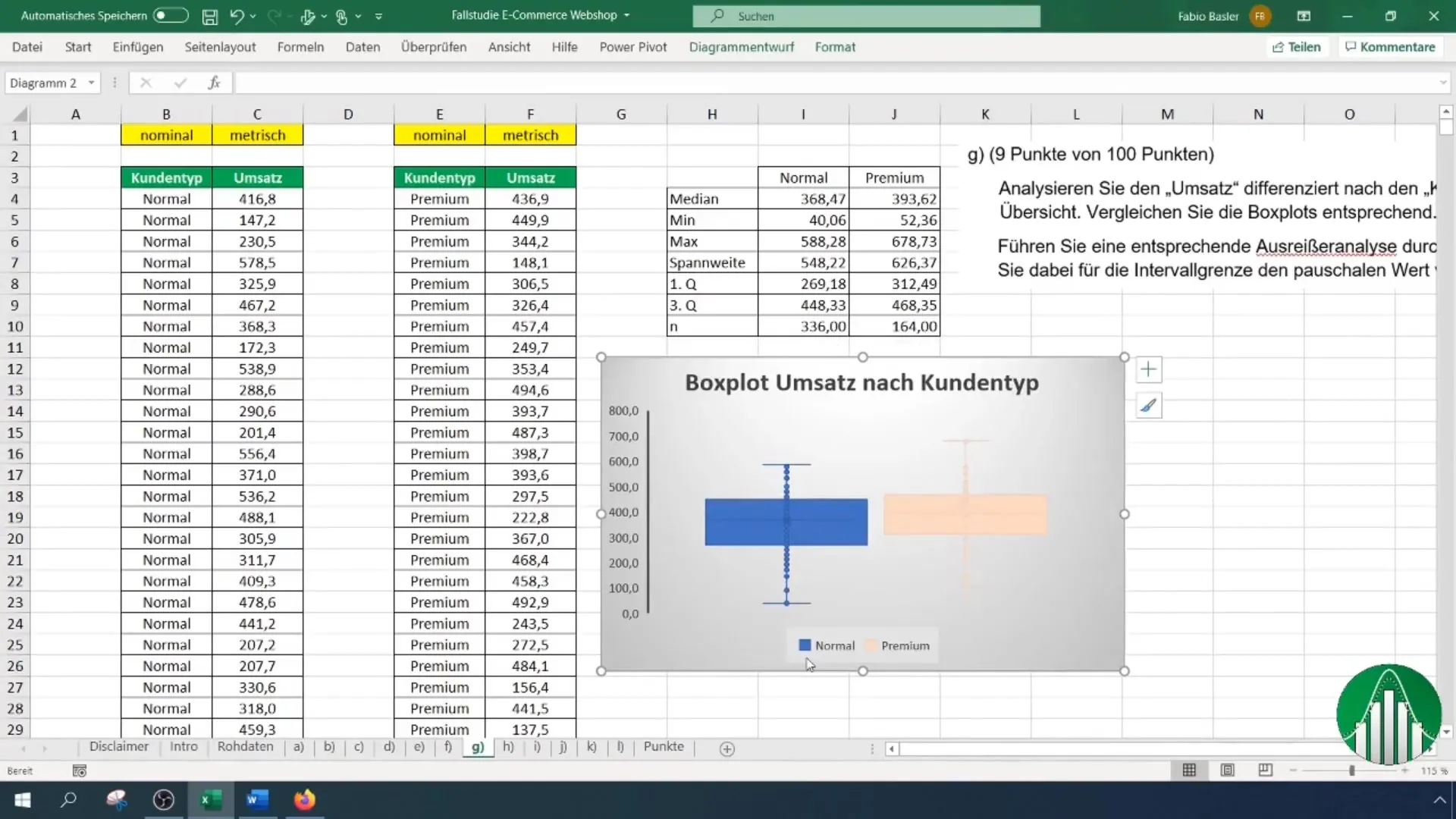Open the file name Fallstudie E-Commerce Webshop dropdown
Viewport: 1456px width, 819px height.
[627, 15]
